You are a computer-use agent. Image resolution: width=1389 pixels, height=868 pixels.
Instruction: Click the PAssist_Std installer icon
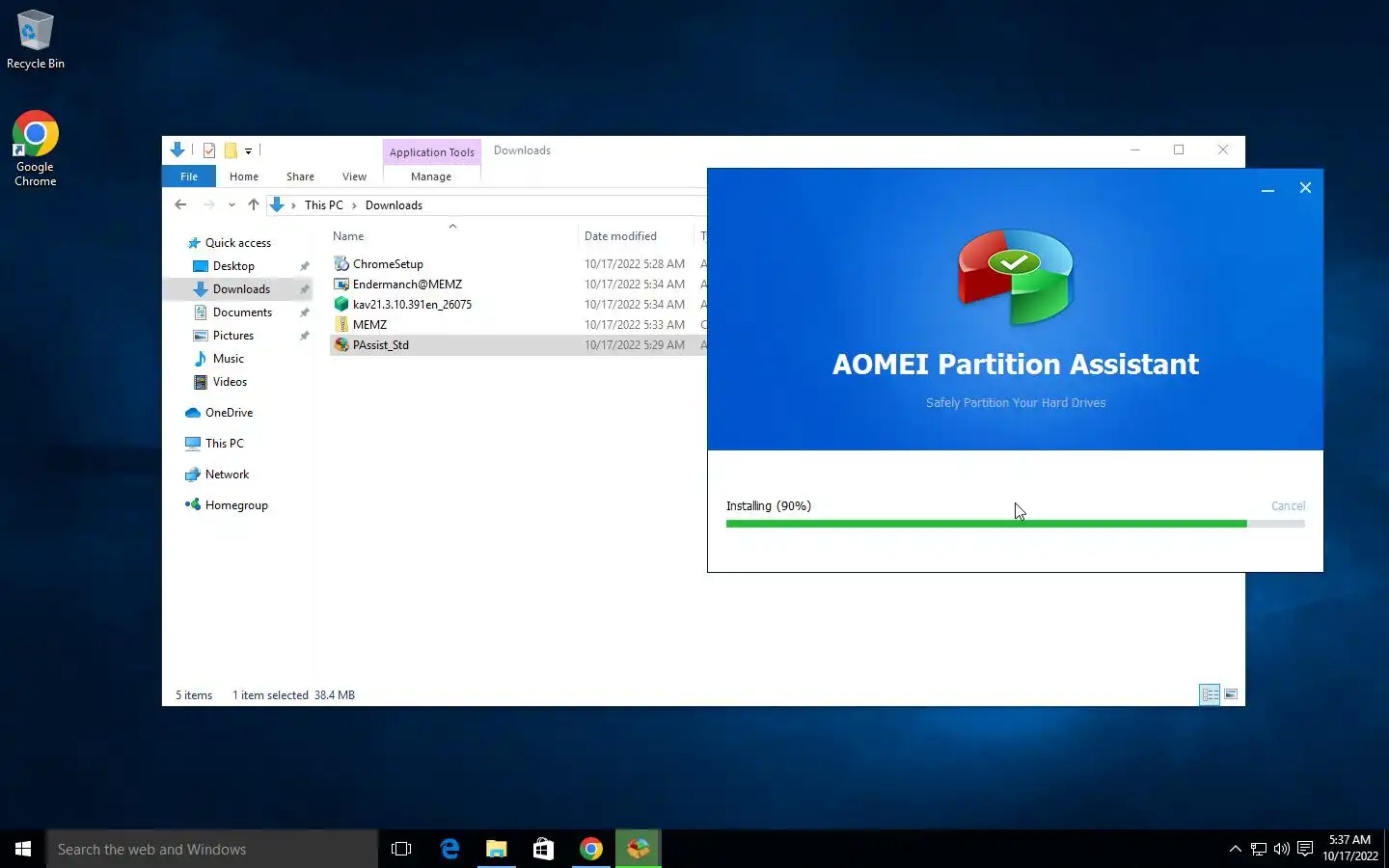coord(340,344)
